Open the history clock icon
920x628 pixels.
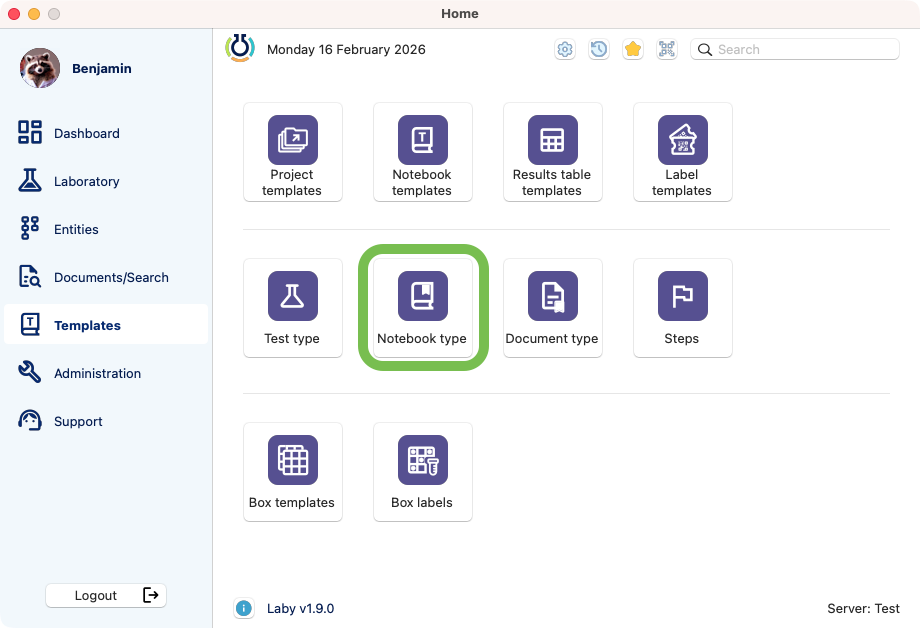click(599, 49)
